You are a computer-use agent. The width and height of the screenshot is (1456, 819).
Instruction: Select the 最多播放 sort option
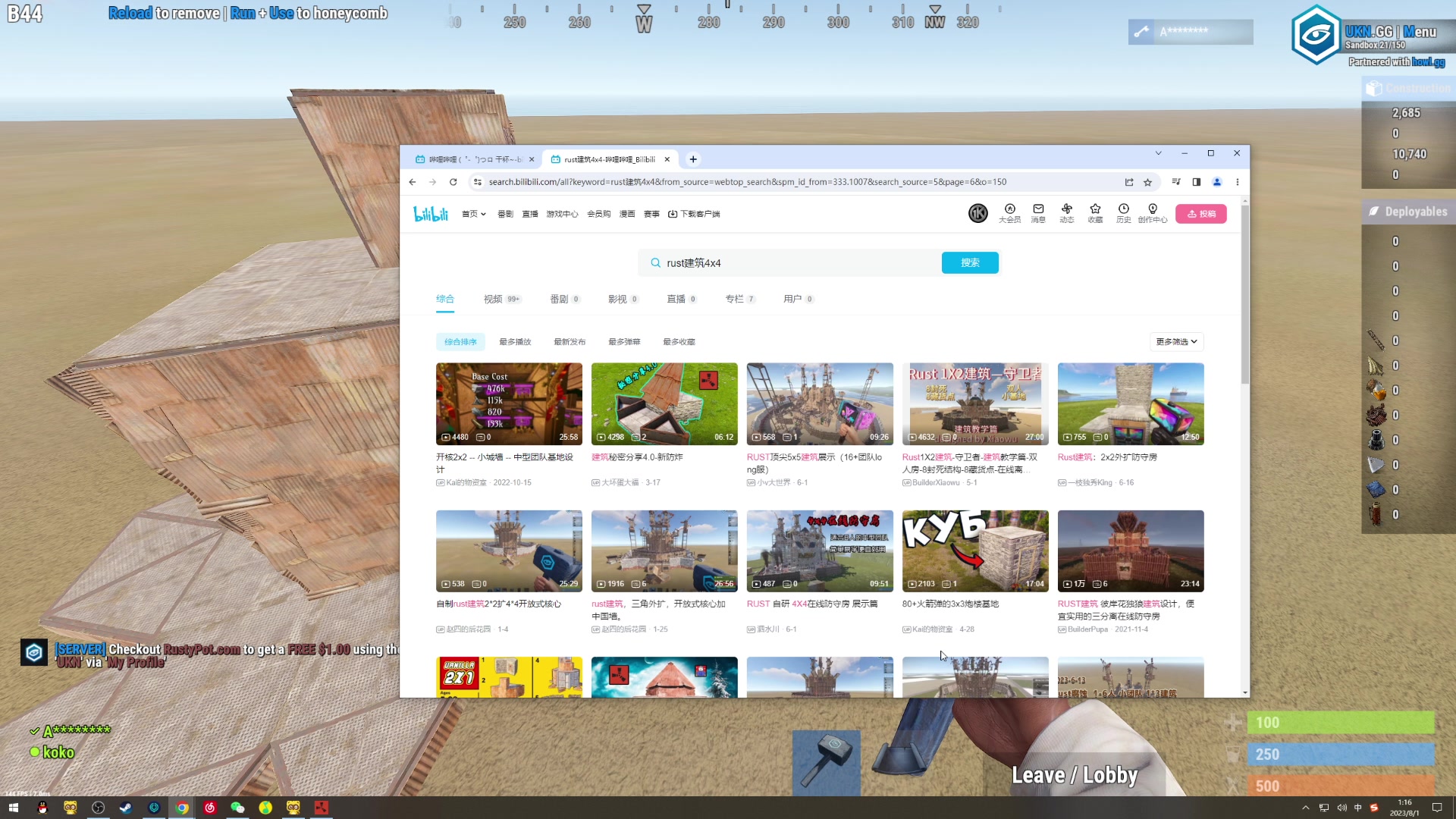[515, 342]
